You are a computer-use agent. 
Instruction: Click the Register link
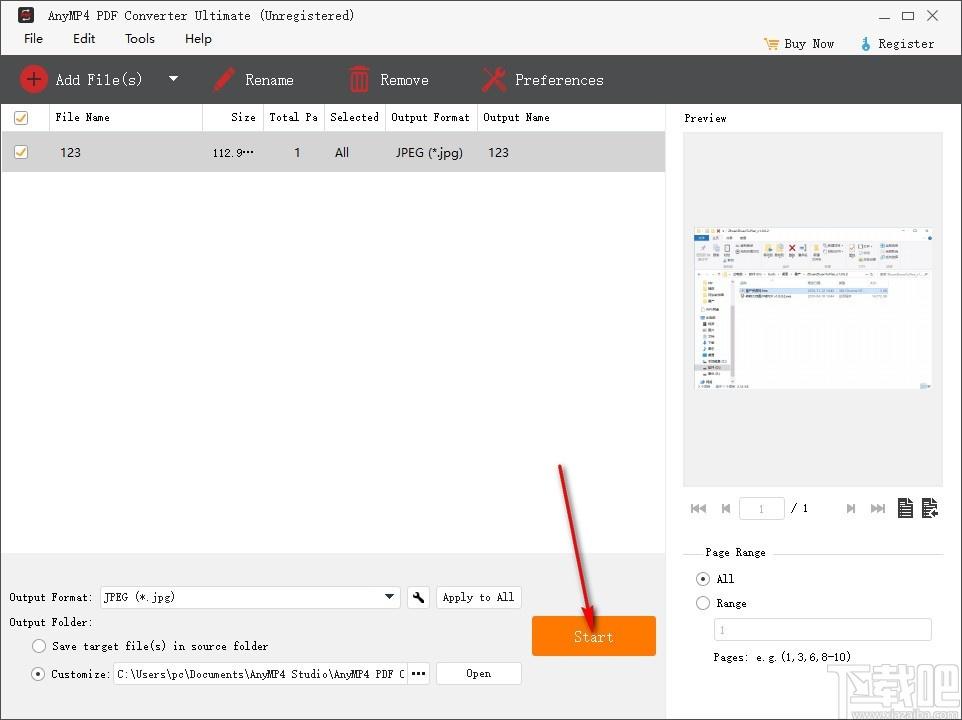pos(906,44)
